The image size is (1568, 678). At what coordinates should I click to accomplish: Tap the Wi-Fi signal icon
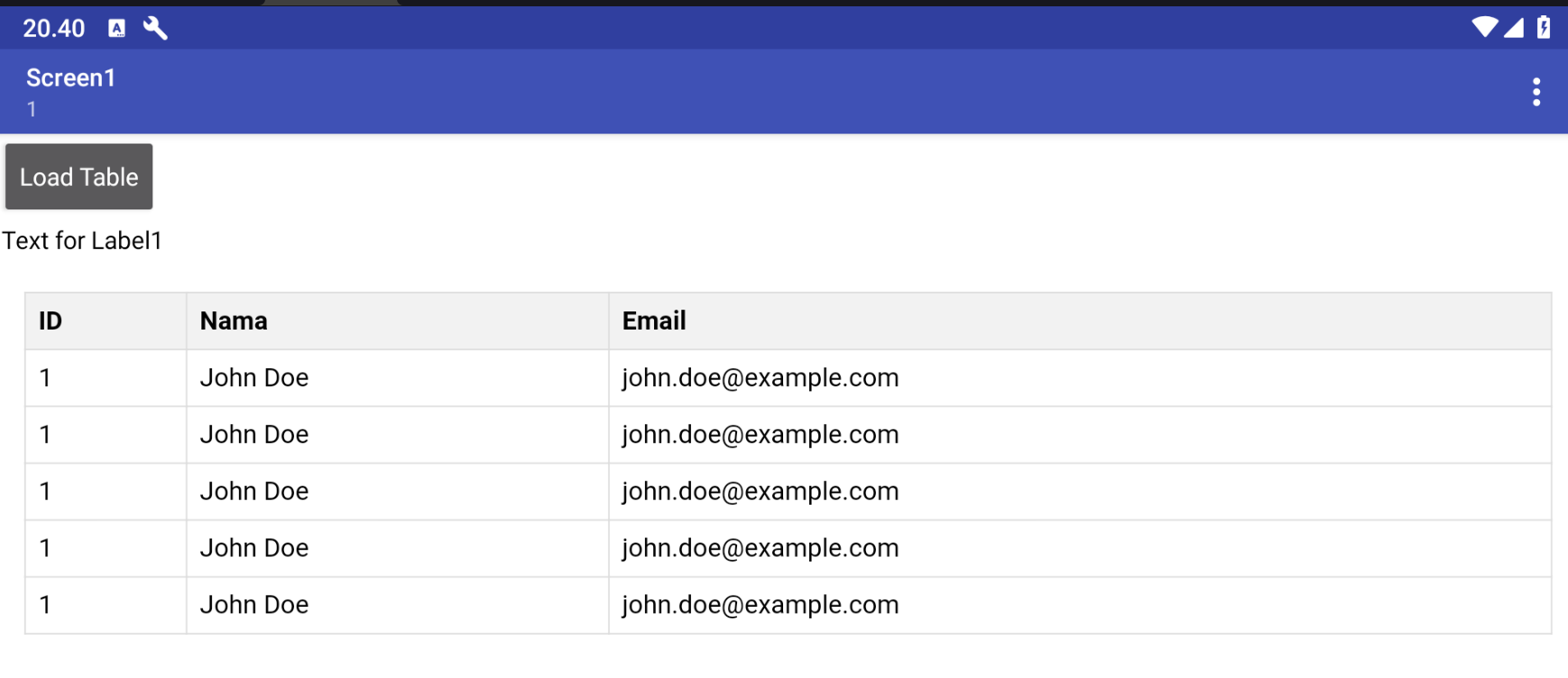pos(1483,27)
